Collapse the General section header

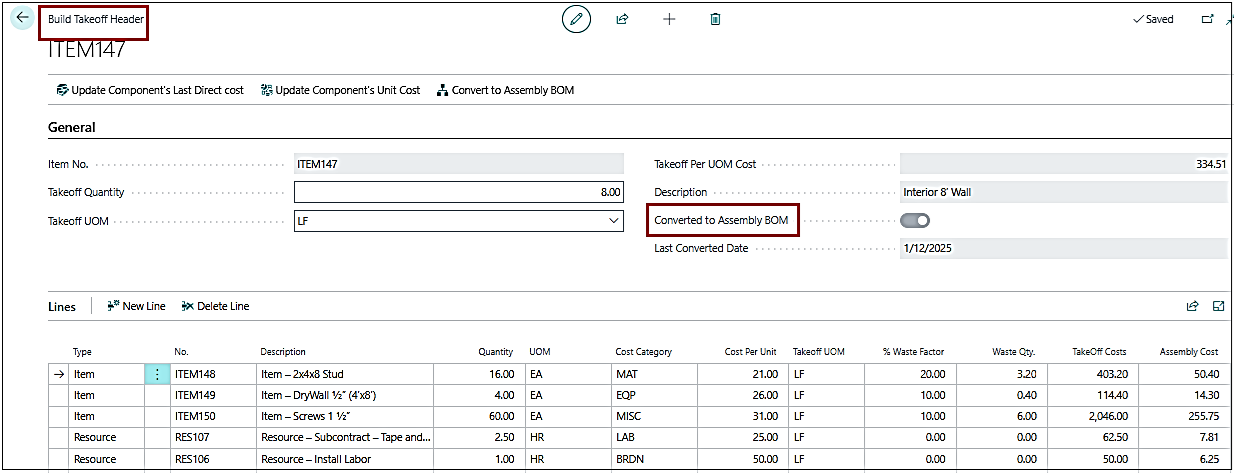click(x=72, y=127)
